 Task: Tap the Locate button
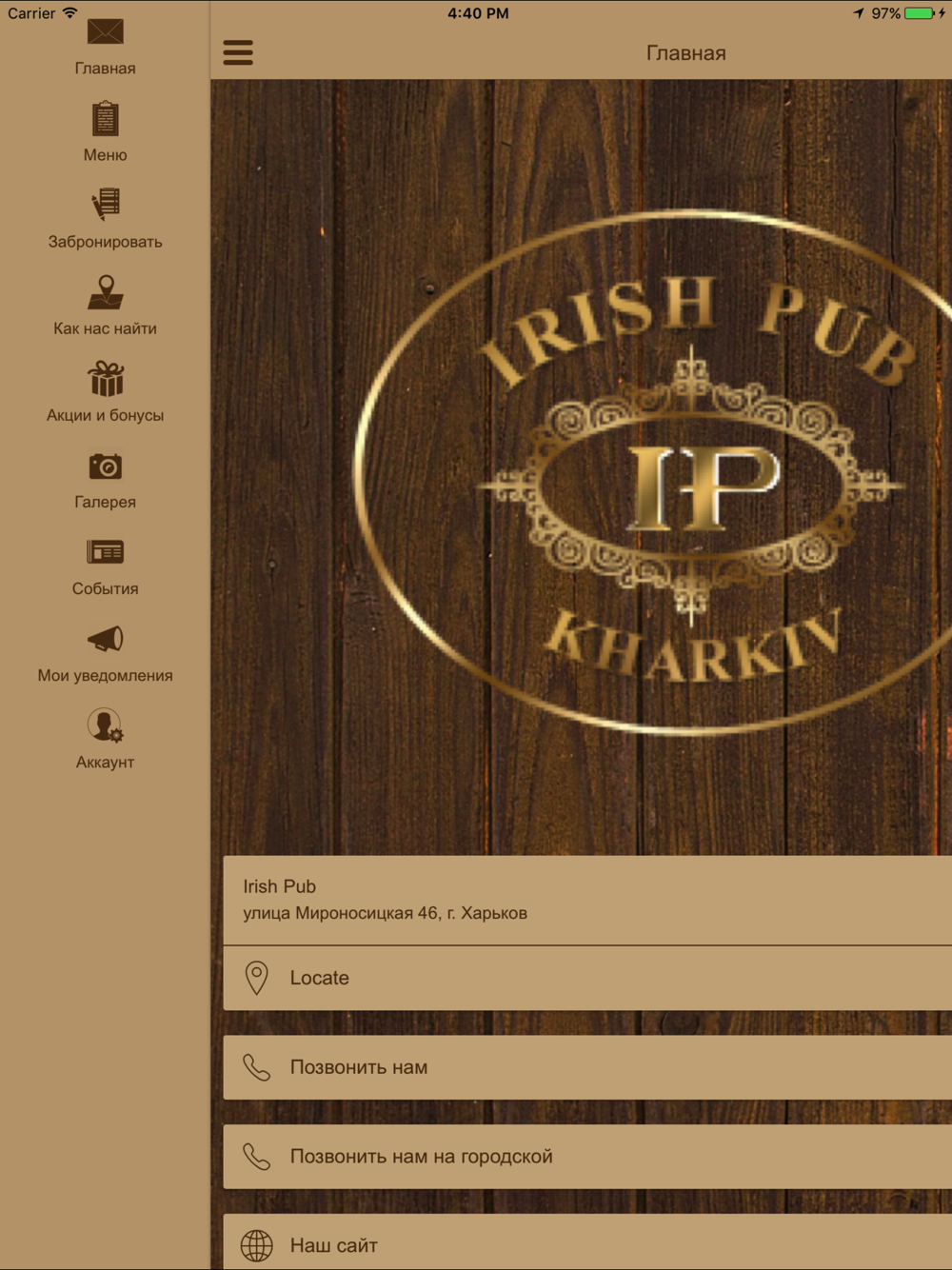point(587,978)
